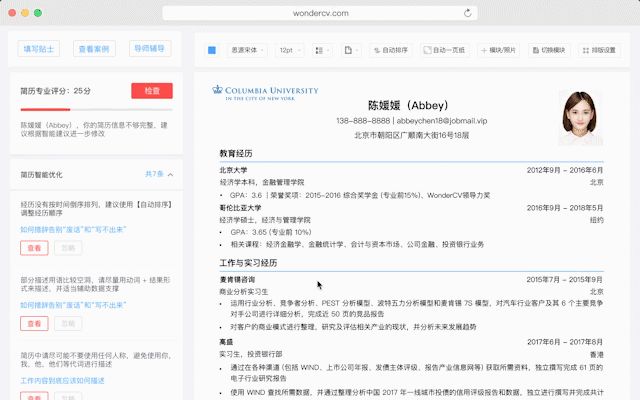Click the 对客户的商业模式进行整理 bullet
Viewport: 640px width, 400px height.
353,327
